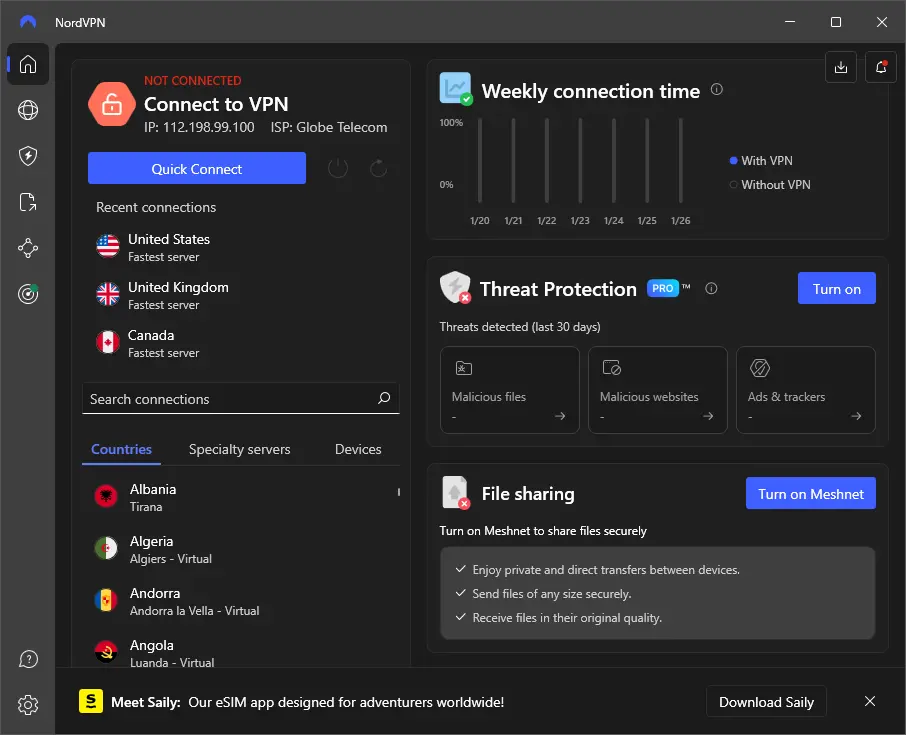Image resolution: width=906 pixels, height=735 pixels.
Task: Click the PRO badge next to Threat Protection
Action: [663, 288]
